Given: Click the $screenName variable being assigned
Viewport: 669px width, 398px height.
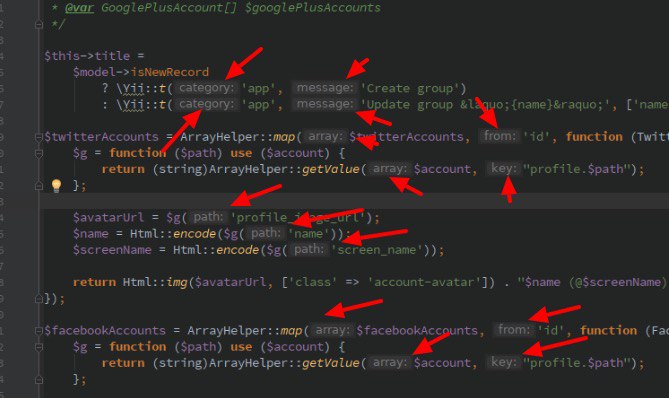Looking at the screenshot, I should click(112, 250).
